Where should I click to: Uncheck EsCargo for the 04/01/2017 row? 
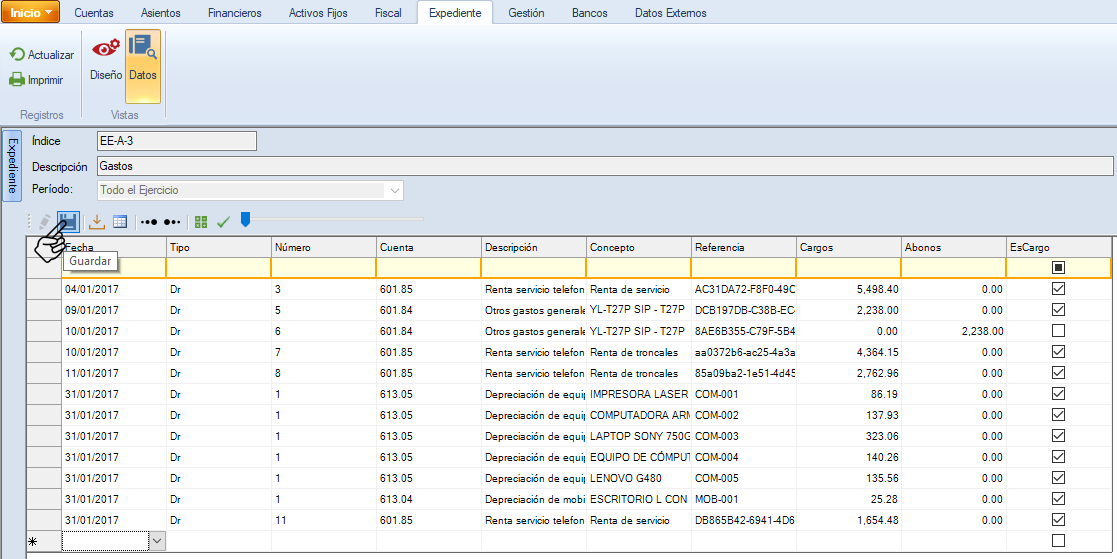pyautogui.click(x=1058, y=288)
